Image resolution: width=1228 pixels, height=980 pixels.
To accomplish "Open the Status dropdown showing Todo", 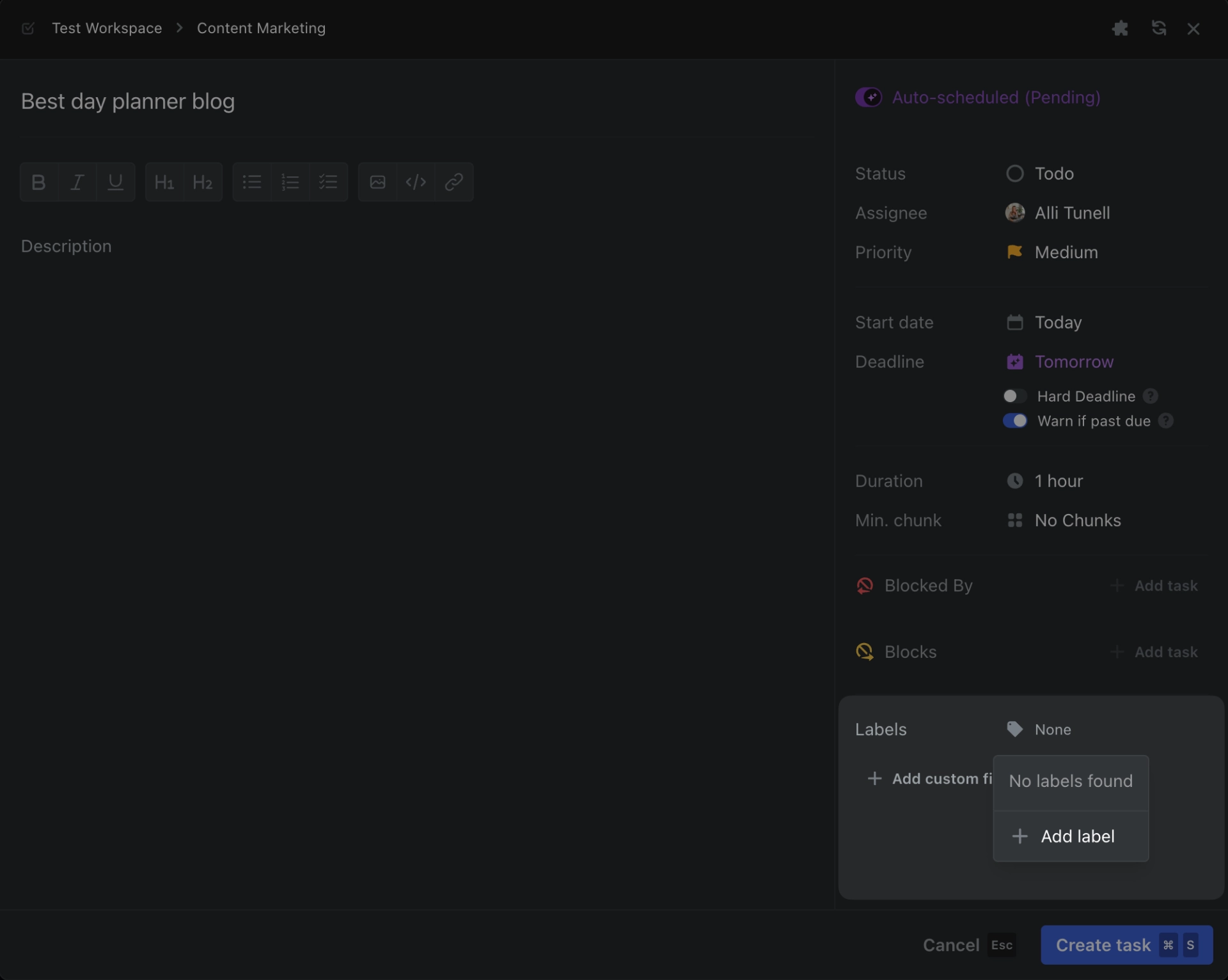I will pos(1053,174).
